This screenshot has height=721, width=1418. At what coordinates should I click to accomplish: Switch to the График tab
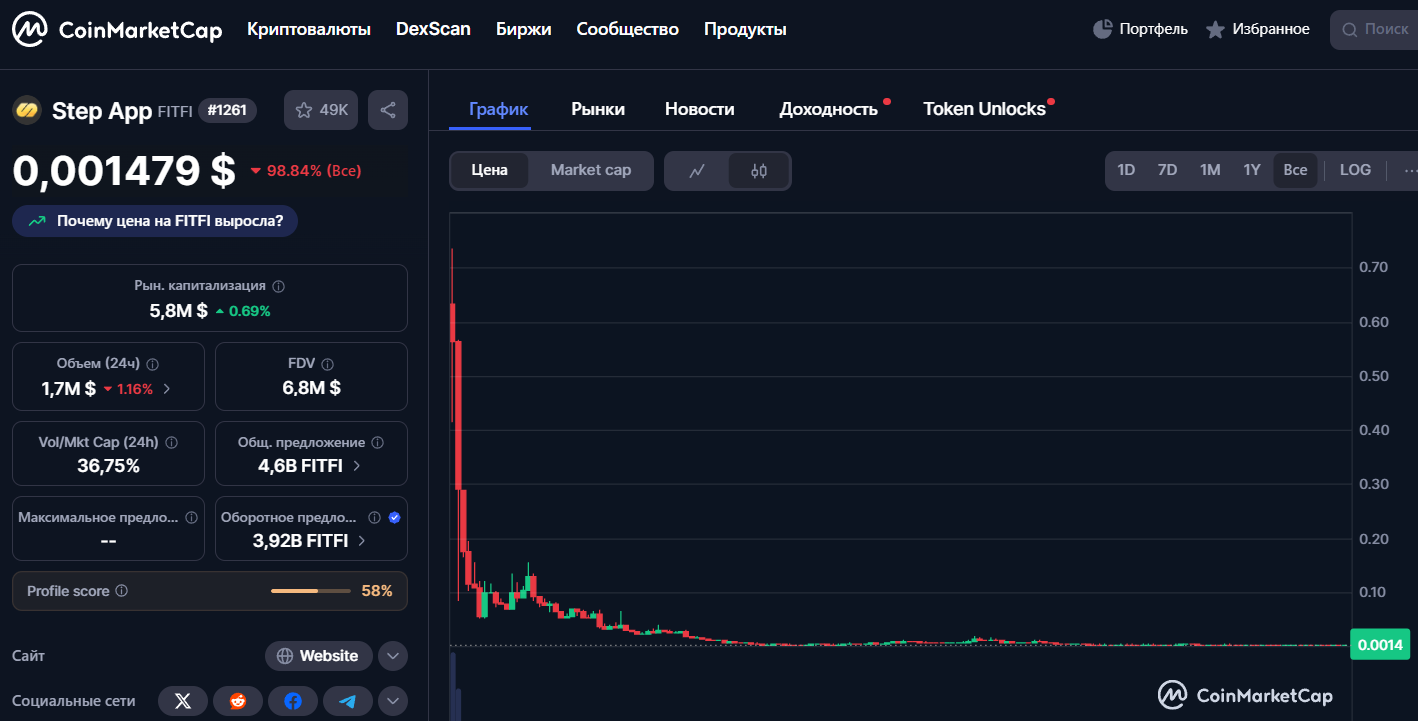tap(499, 109)
